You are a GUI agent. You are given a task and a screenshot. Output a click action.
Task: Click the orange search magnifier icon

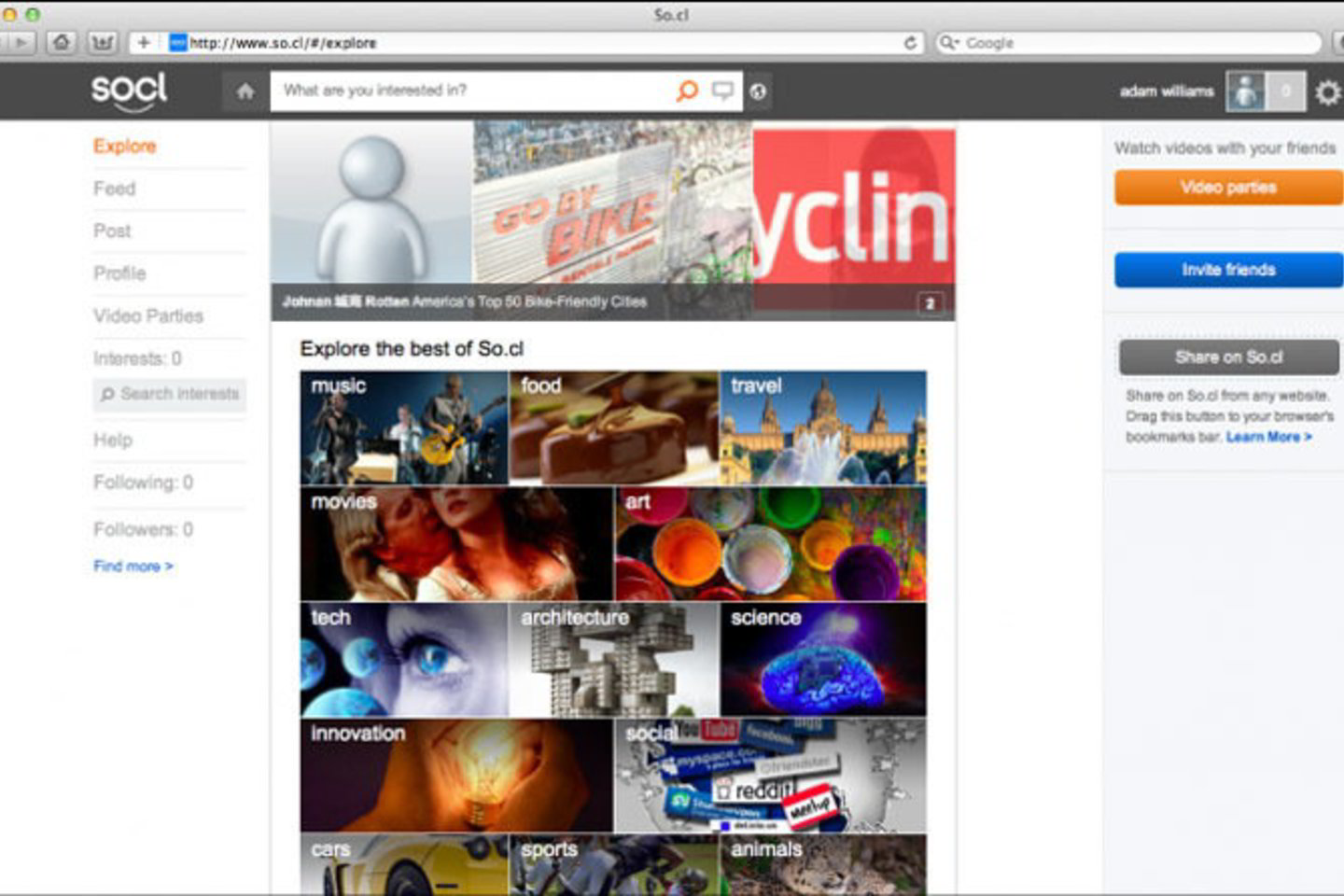tap(687, 91)
